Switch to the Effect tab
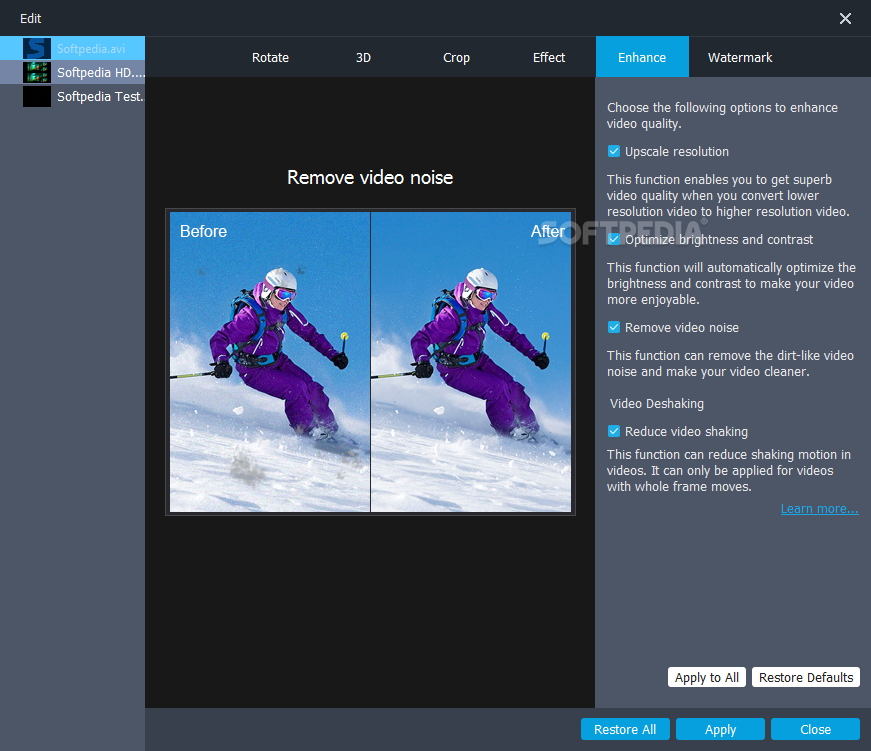 549,57
